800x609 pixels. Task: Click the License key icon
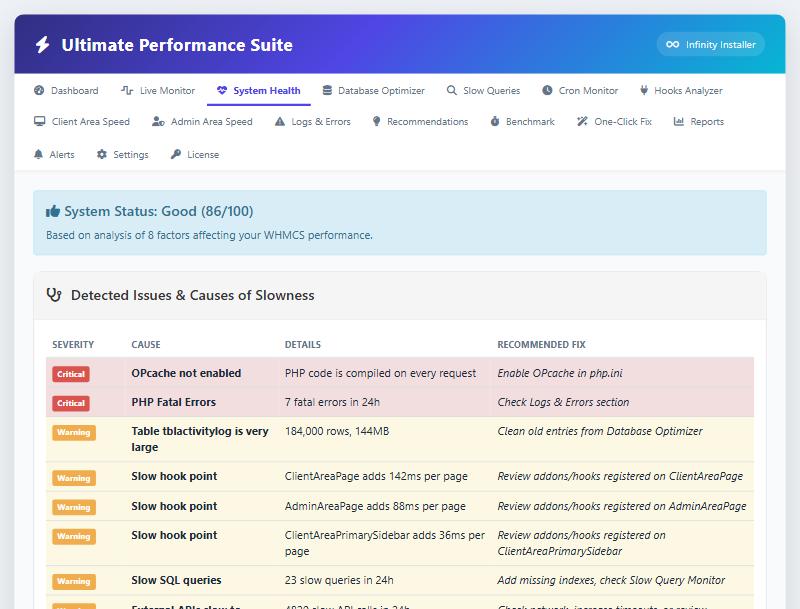click(x=176, y=154)
